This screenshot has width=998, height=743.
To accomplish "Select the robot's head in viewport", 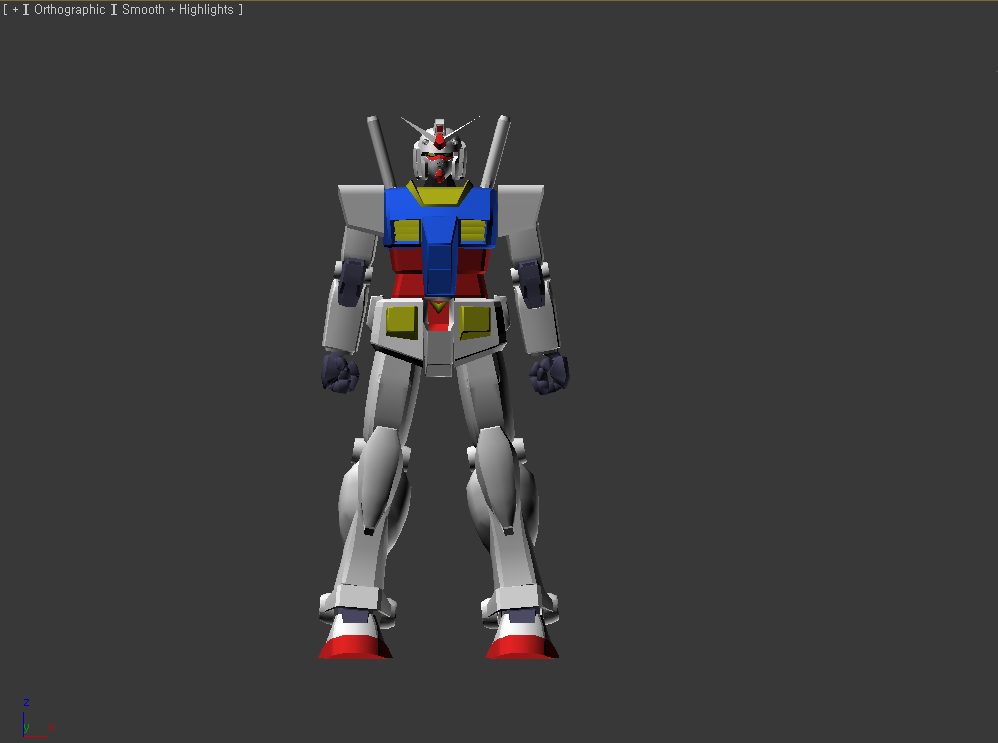I will (x=439, y=152).
